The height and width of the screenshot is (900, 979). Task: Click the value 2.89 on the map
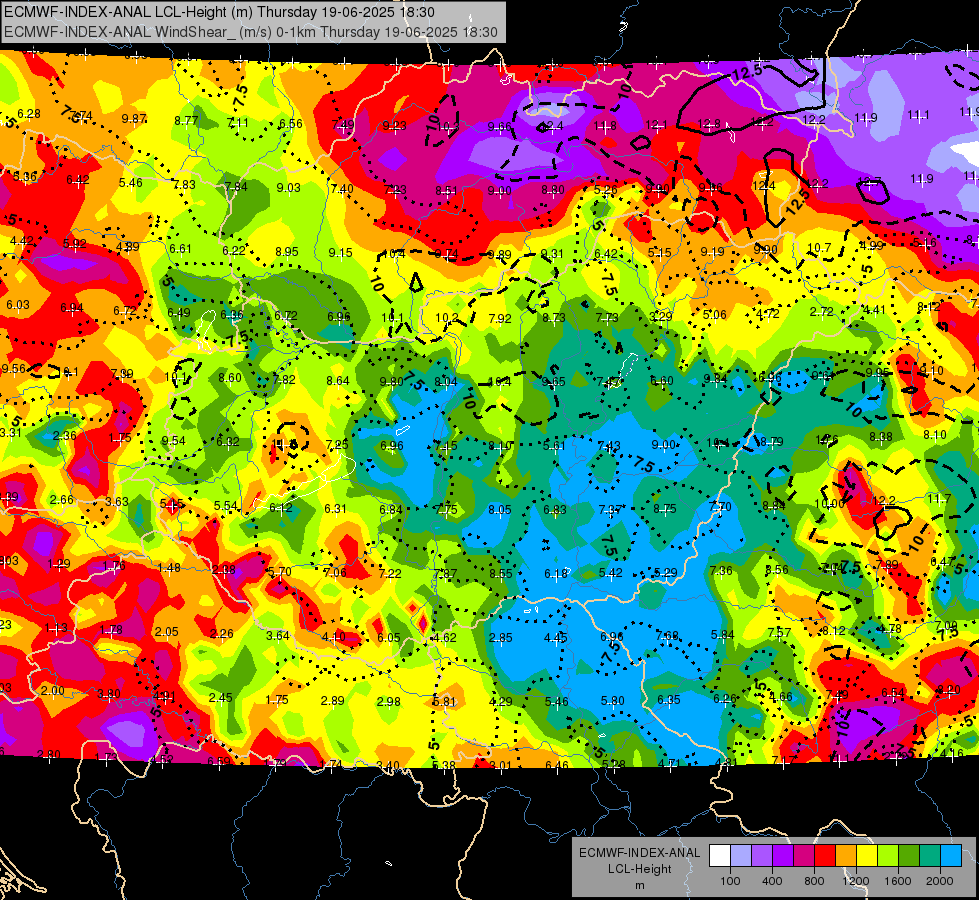coord(333,701)
